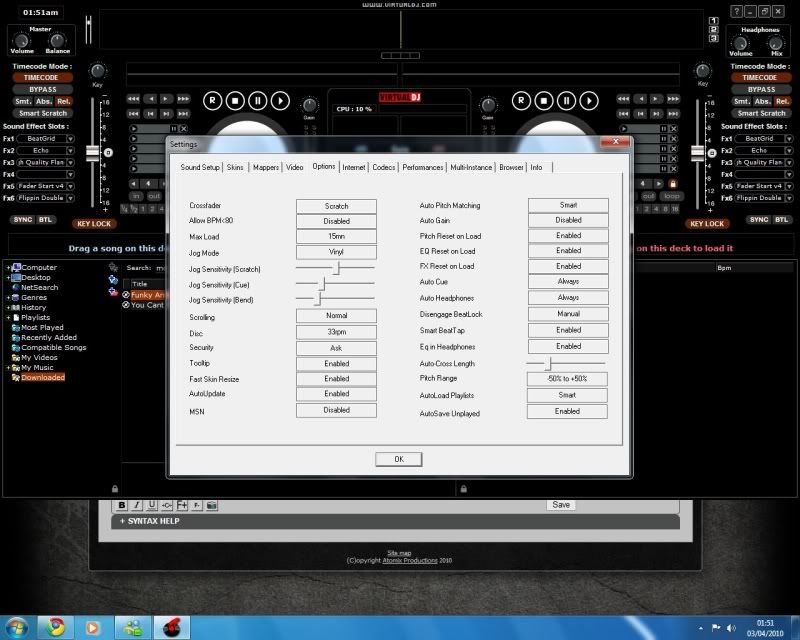
Task: Switch to the Sound Setup tab
Action: (200, 167)
